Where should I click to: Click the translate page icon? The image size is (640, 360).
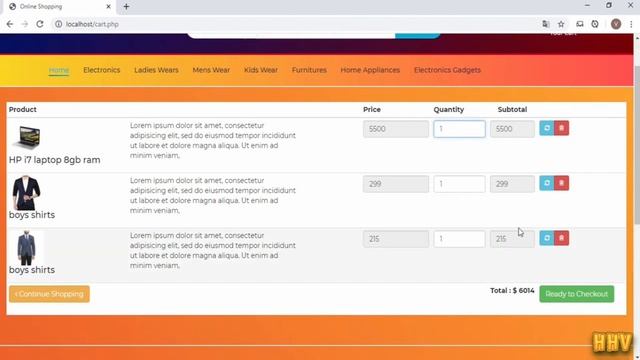(546, 24)
